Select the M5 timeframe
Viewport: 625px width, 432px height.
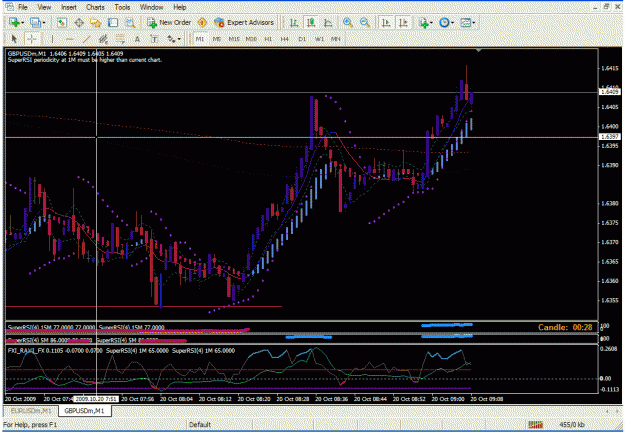[216, 39]
